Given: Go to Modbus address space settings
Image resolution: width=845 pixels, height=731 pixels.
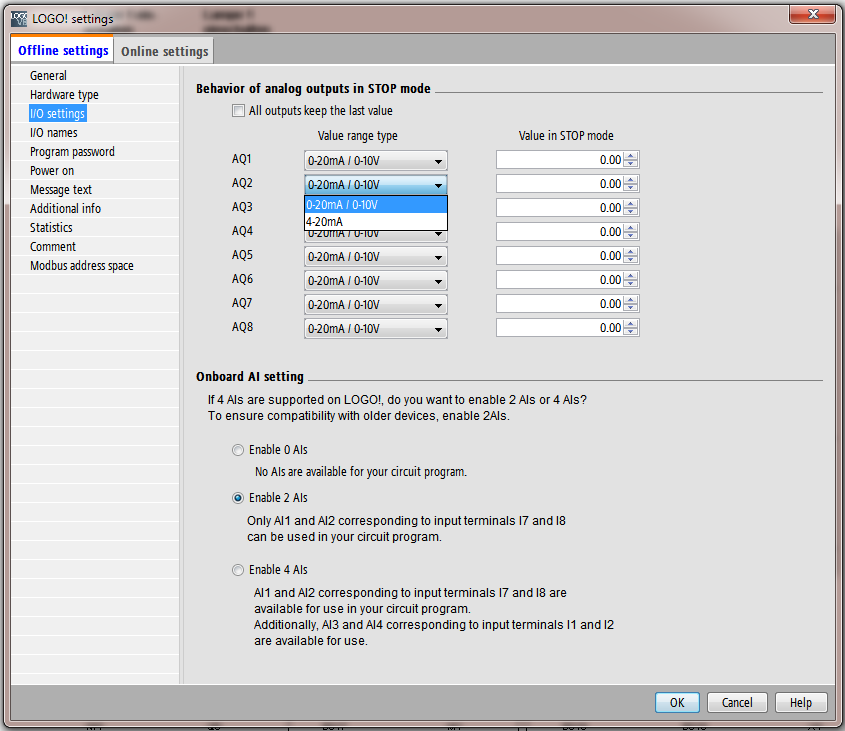Looking at the screenshot, I should pyautogui.click(x=81, y=266).
